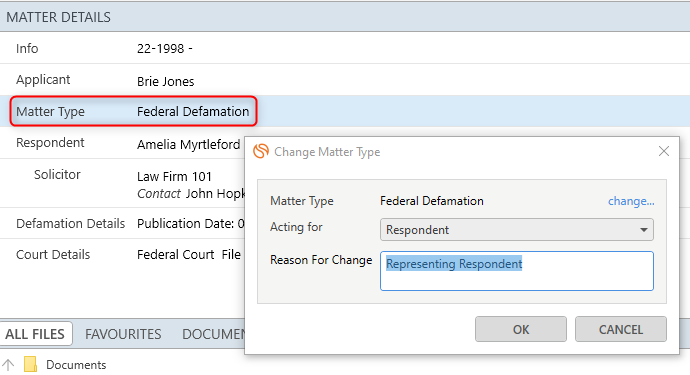Click the MATTER DETAILS panel header
Viewport: 690px width, 375px height.
coord(345,17)
